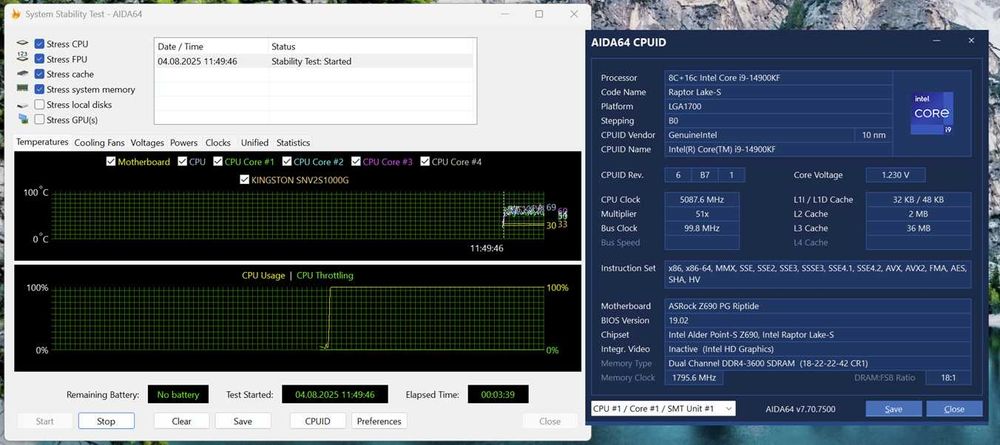The width and height of the screenshot is (1000, 445).
Task: Select the Stability Test: Started log row
Action: coord(315,61)
